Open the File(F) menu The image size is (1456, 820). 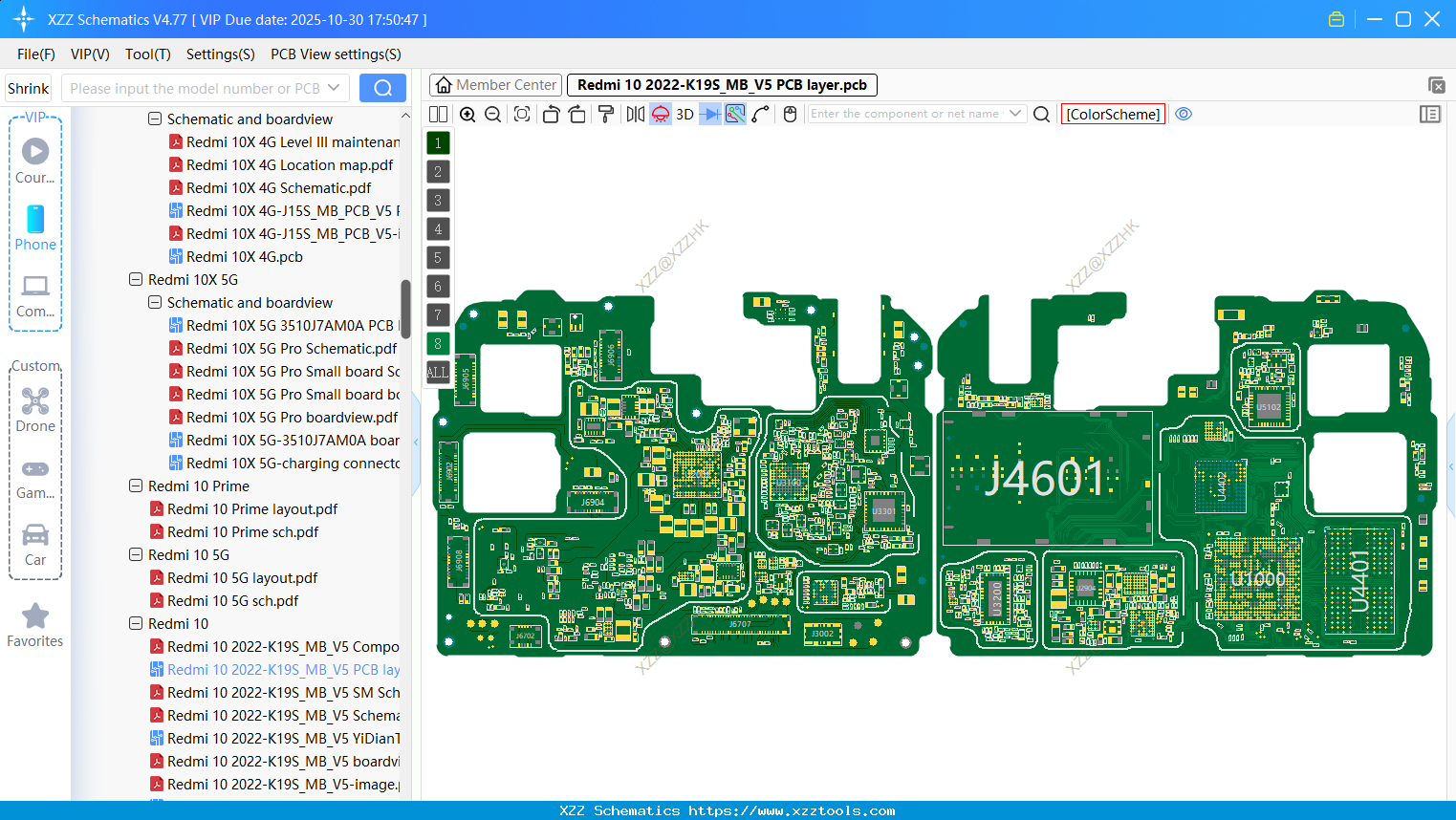[x=36, y=54]
